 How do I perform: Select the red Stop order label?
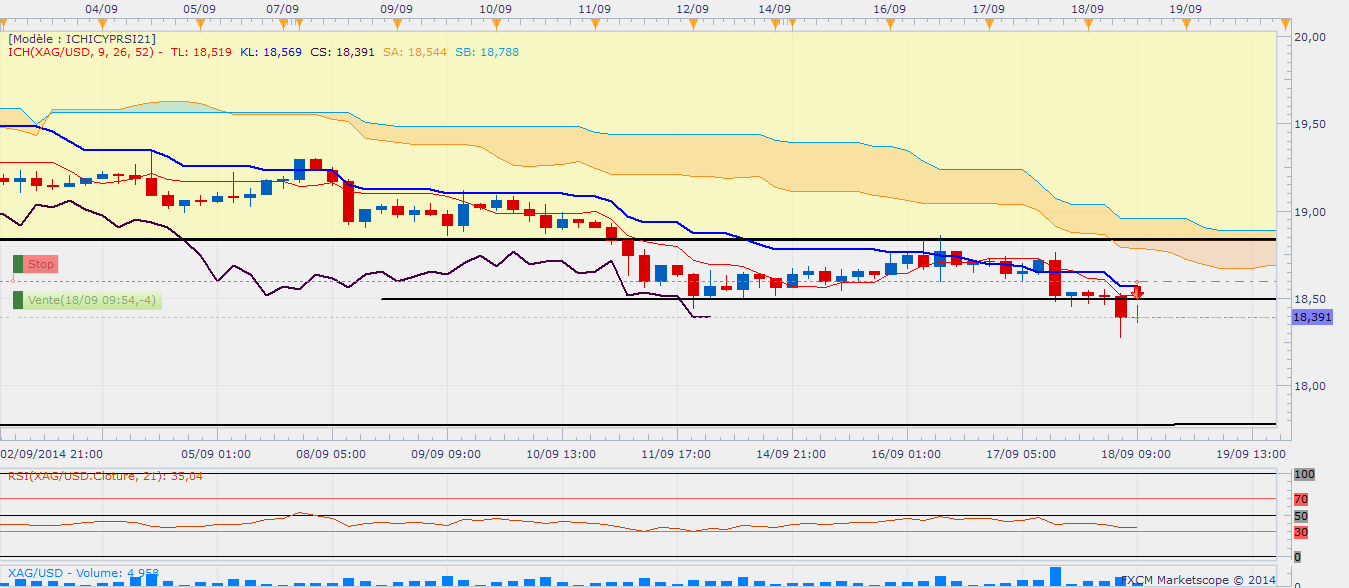(41, 264)
